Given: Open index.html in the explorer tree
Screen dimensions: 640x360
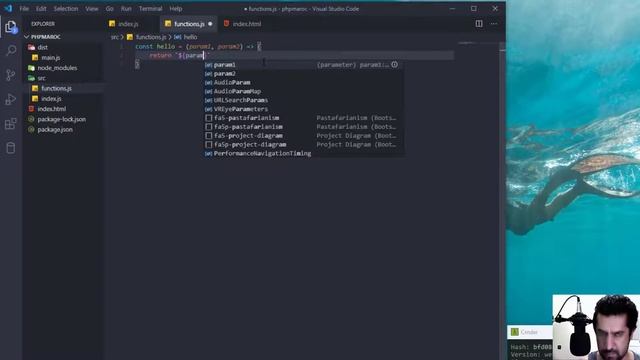Looking at the screenshot, I should coord(51,109).
